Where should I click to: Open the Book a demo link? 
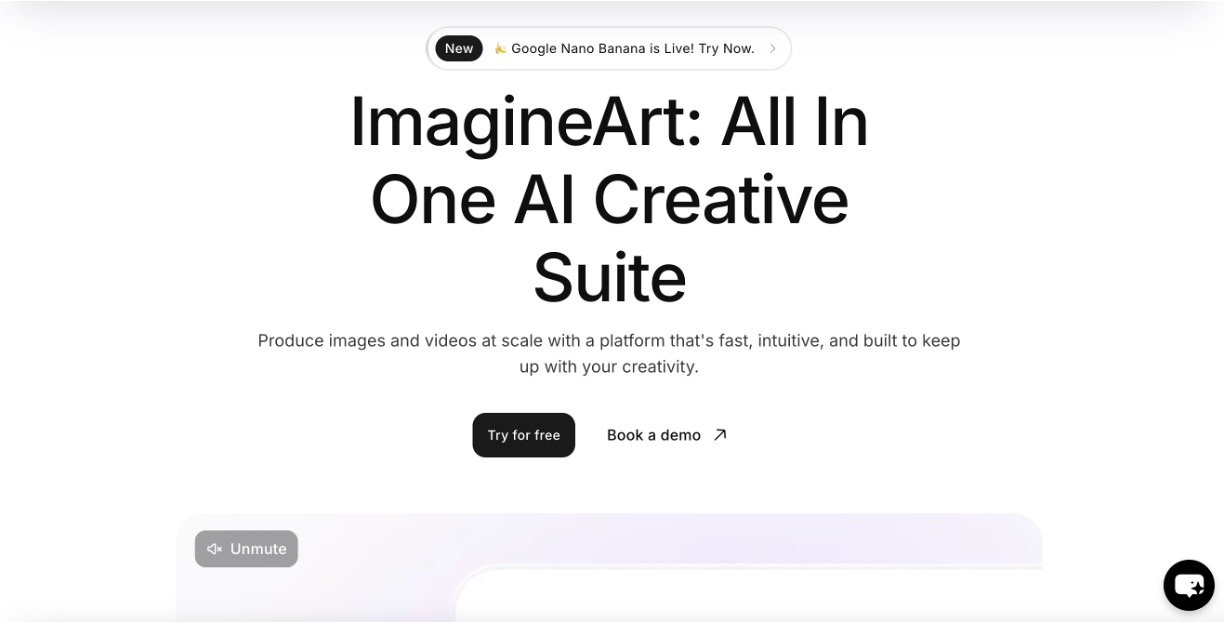tap(667, 435)
